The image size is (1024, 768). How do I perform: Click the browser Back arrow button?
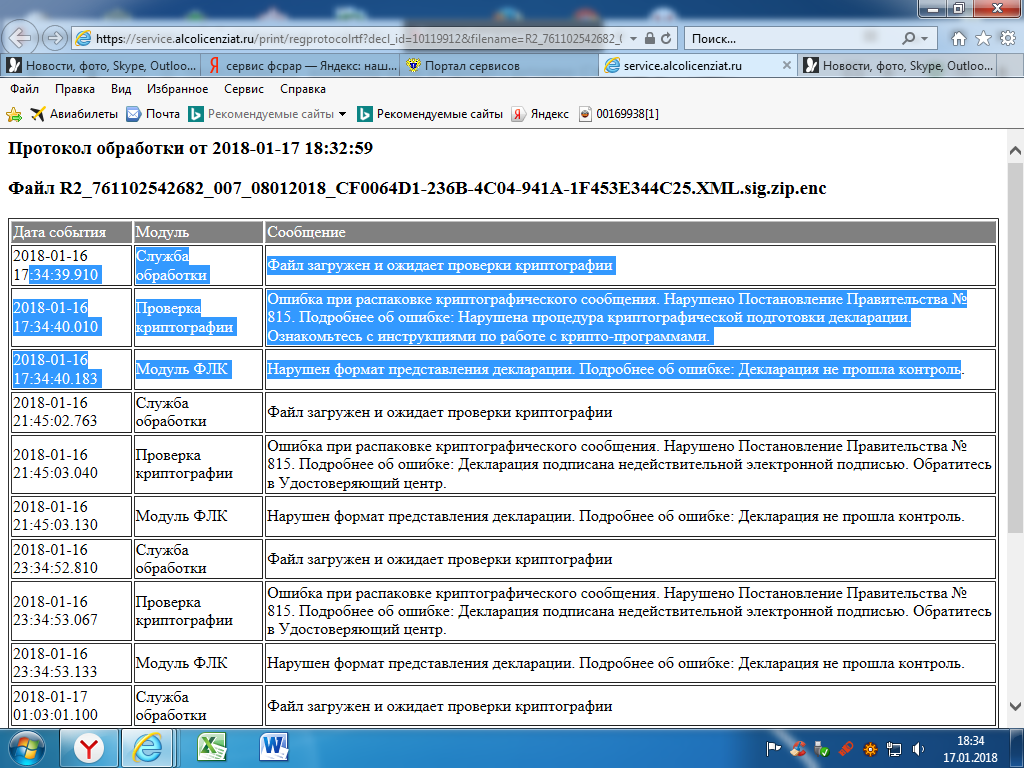22,38
